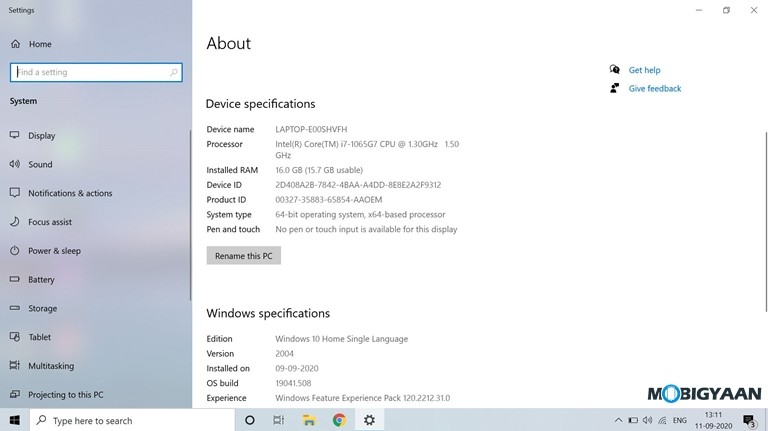Open Action Center notifications icon
The height and width of the screenshot is (431, 768).
pos(748,420)
